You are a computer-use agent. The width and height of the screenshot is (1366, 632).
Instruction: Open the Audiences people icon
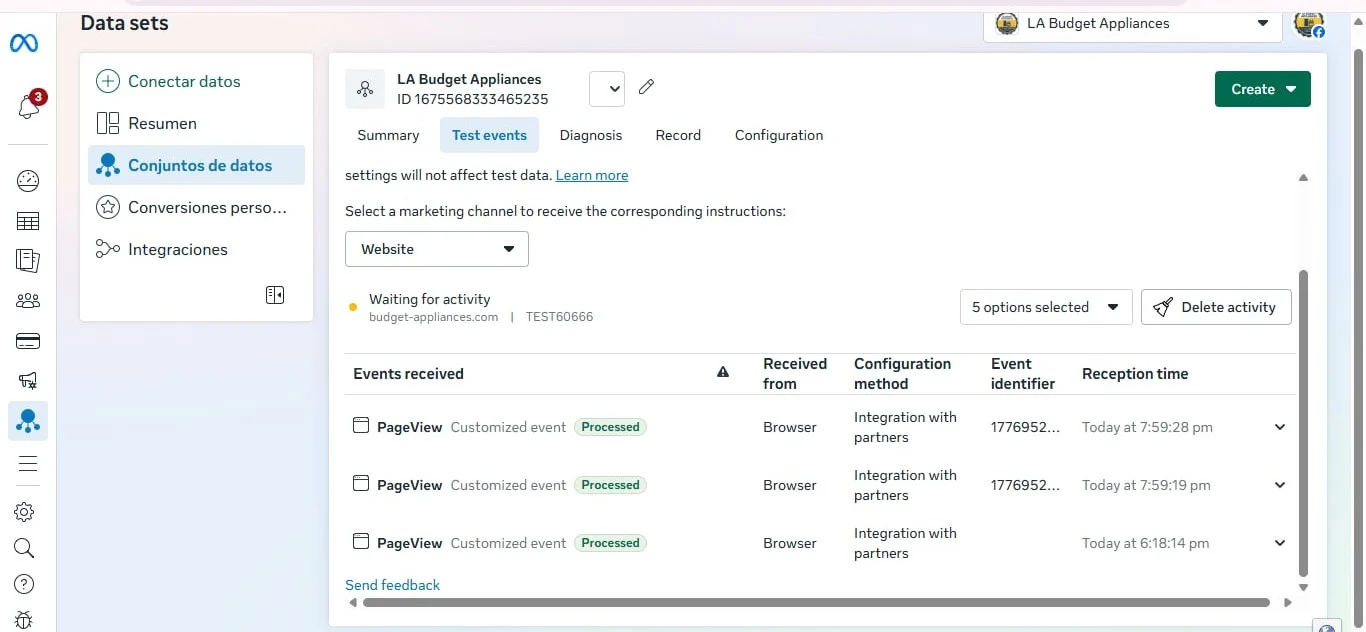point(28,300)
